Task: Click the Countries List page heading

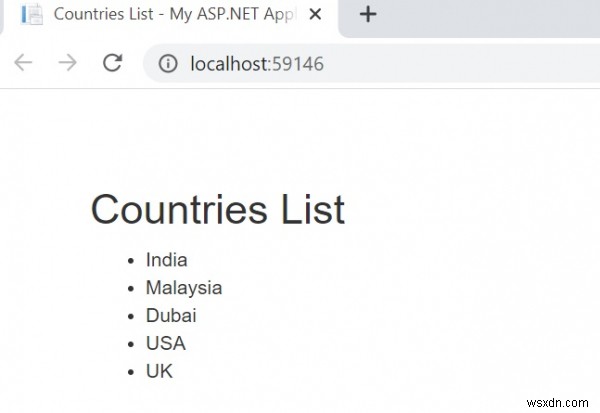Action: tap(217, 210)
